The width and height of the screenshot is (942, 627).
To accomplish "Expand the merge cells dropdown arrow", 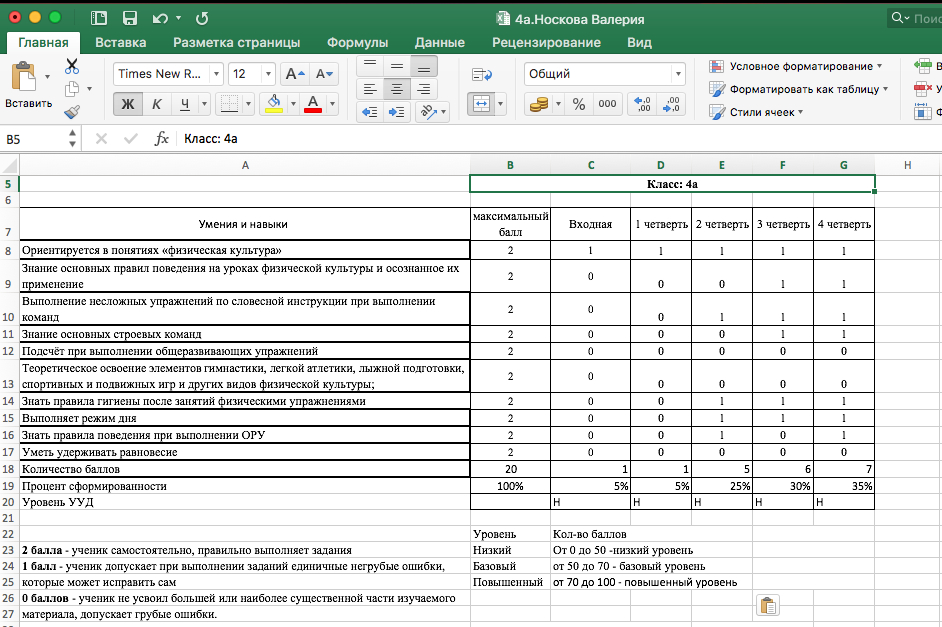I will point(500,104).
